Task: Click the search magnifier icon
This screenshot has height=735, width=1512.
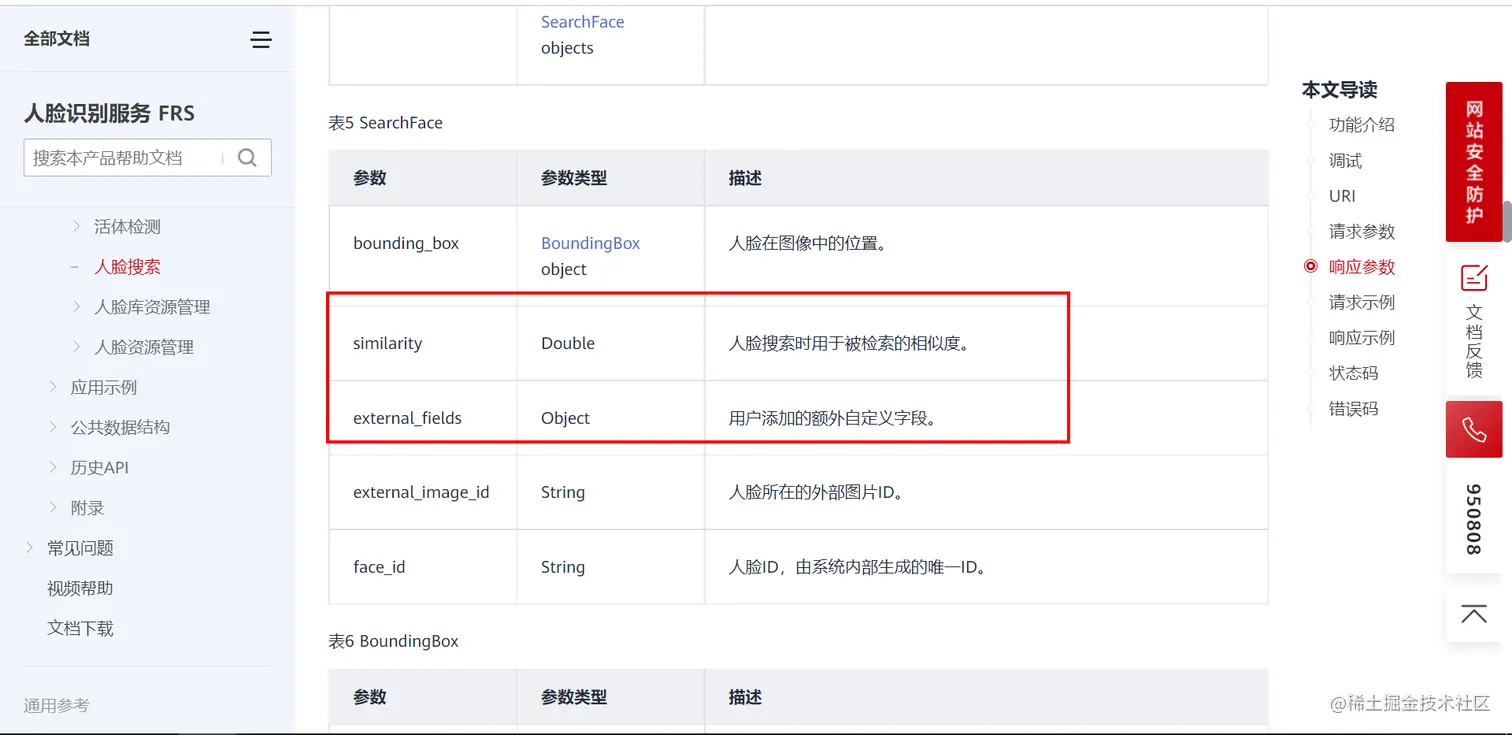Action: coord(248,158)
